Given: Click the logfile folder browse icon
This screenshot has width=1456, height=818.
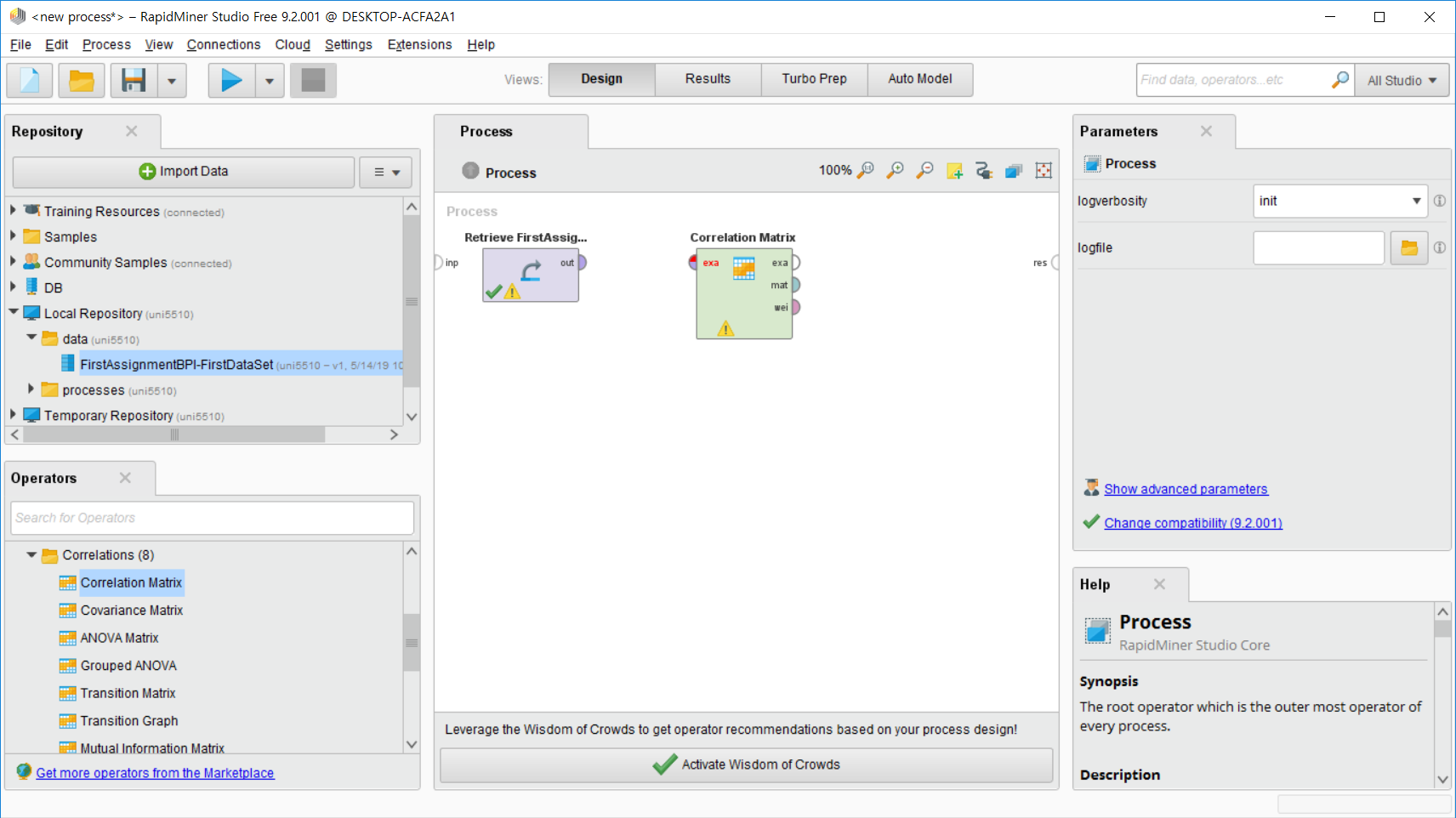Looking at the screenshot, I should point(1409,247).
